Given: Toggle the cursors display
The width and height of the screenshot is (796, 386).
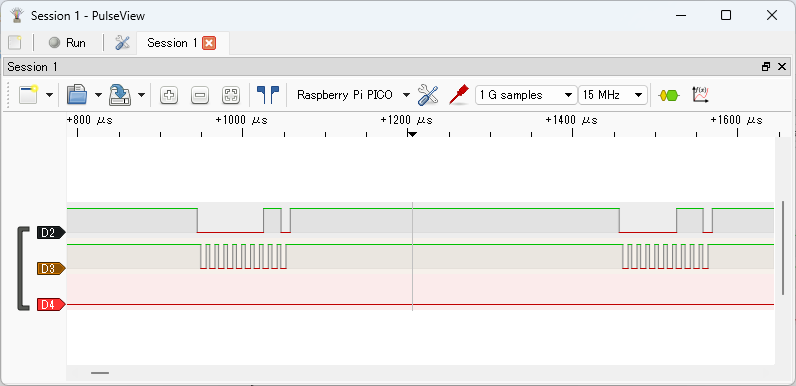Looking at the screenshot, I should (268, 95).
